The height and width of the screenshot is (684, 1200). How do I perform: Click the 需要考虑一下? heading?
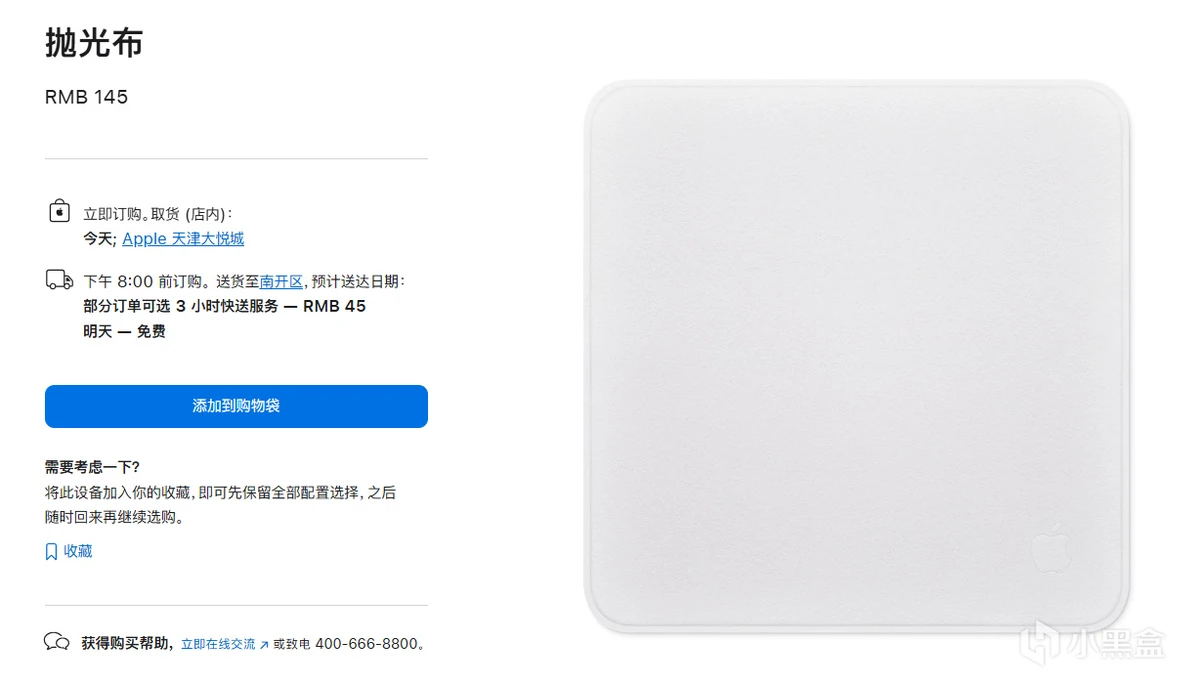tap(92, 467)
